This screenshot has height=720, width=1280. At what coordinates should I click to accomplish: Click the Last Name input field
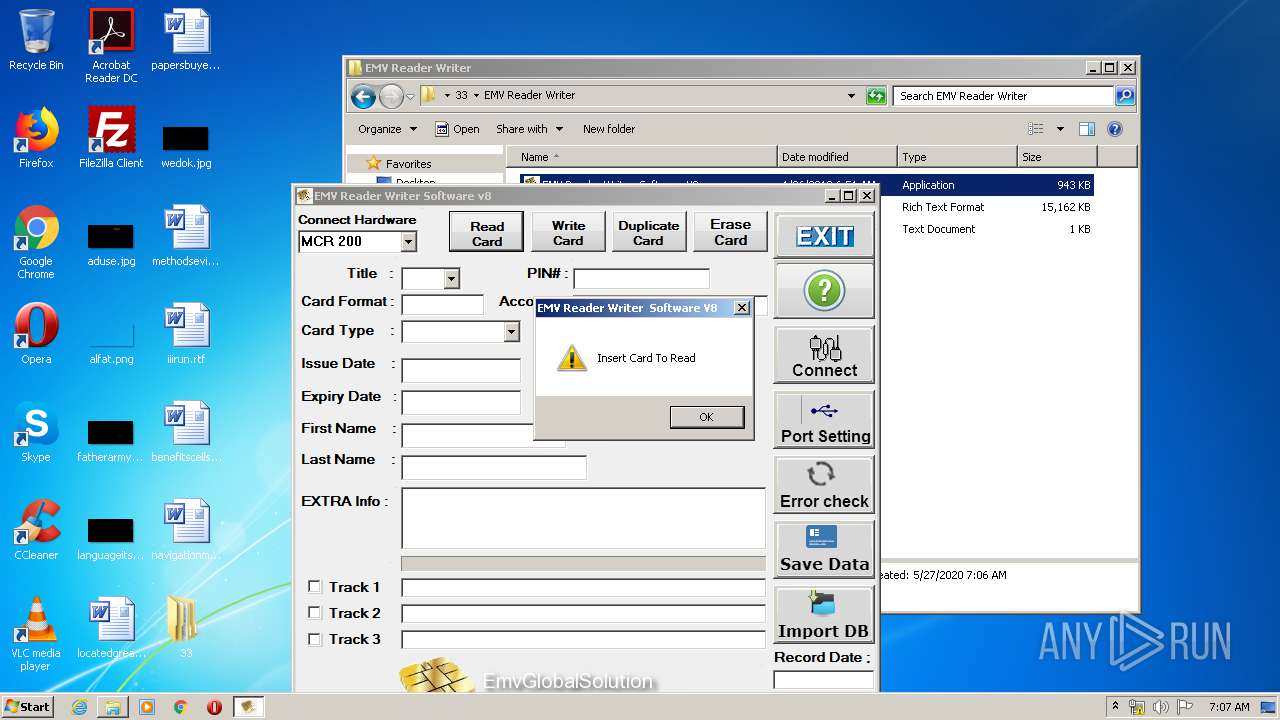[x=494, y=467]
